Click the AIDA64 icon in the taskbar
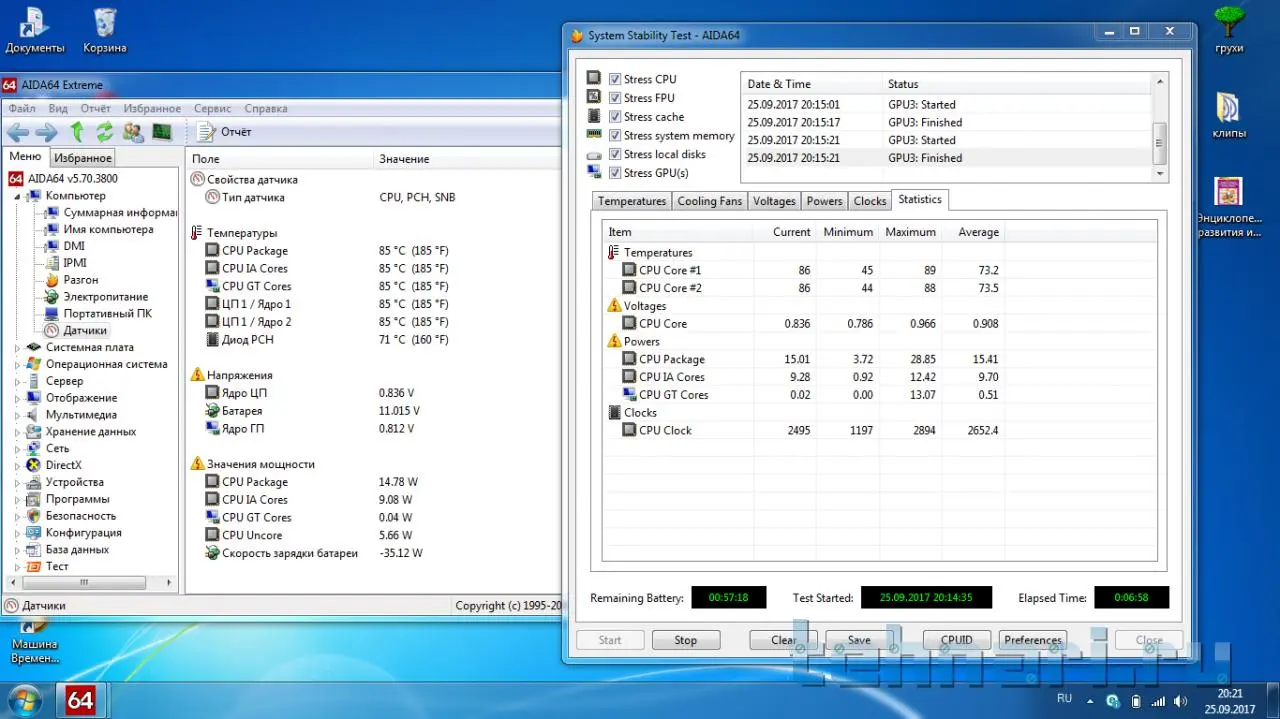This screenshot has width=1280, height=719. (80, 699)
